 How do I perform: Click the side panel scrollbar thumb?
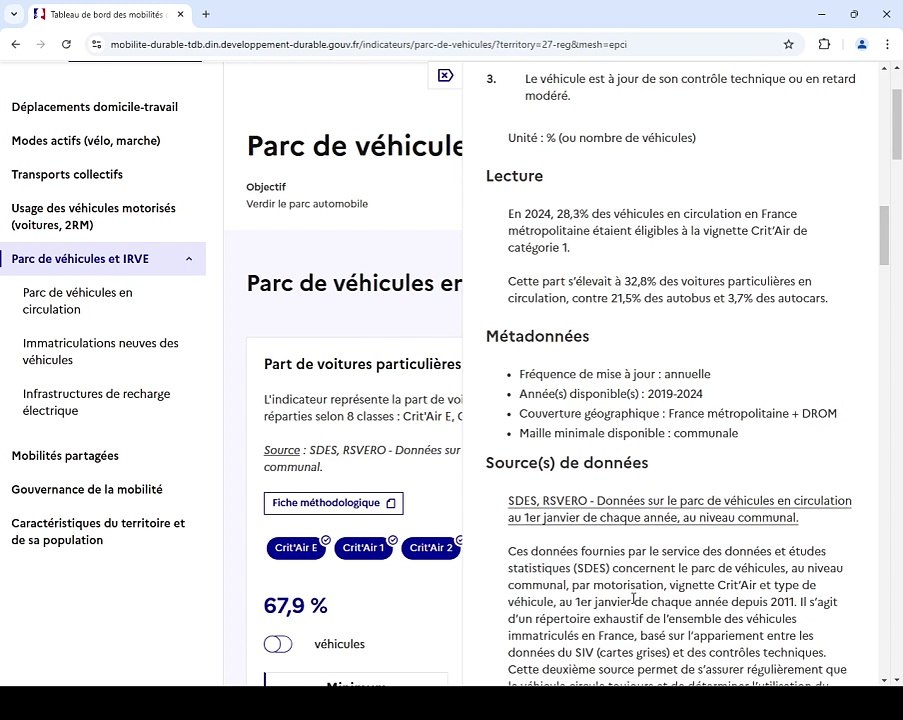[x=884, y=235]
